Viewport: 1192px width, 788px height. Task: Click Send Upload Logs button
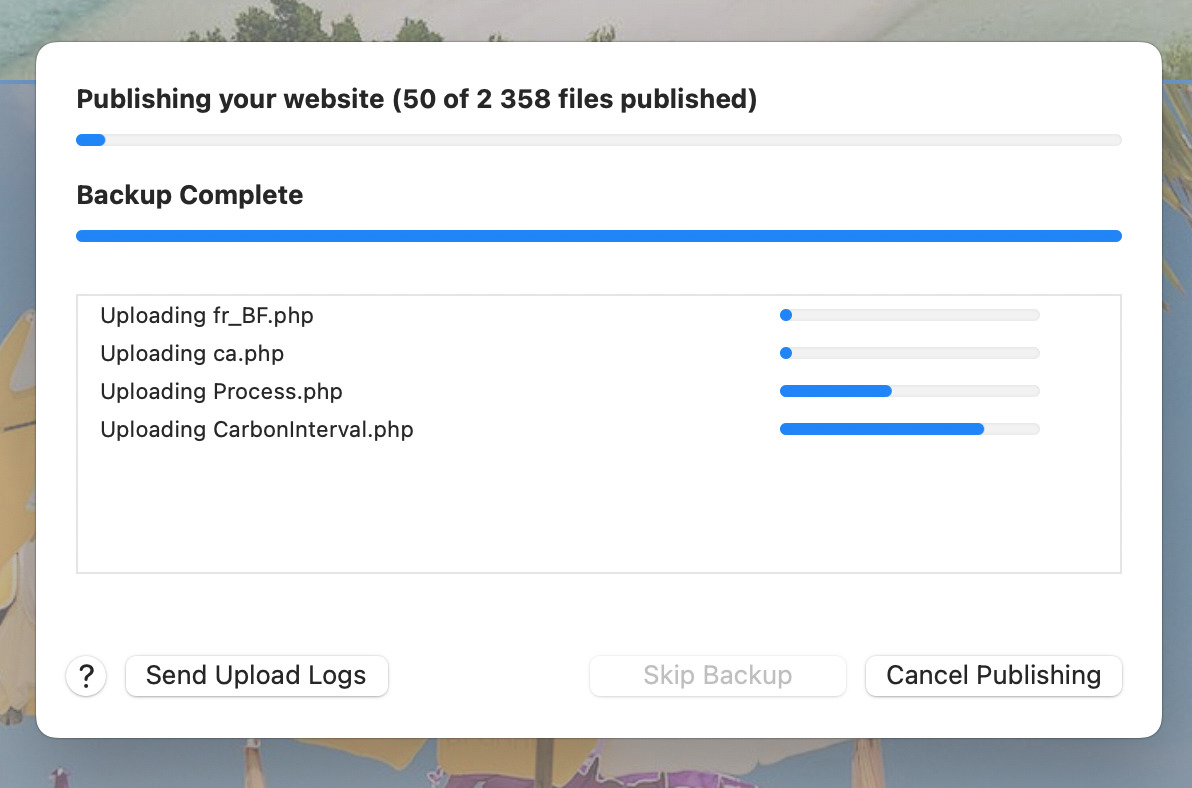tap(256, 676)
